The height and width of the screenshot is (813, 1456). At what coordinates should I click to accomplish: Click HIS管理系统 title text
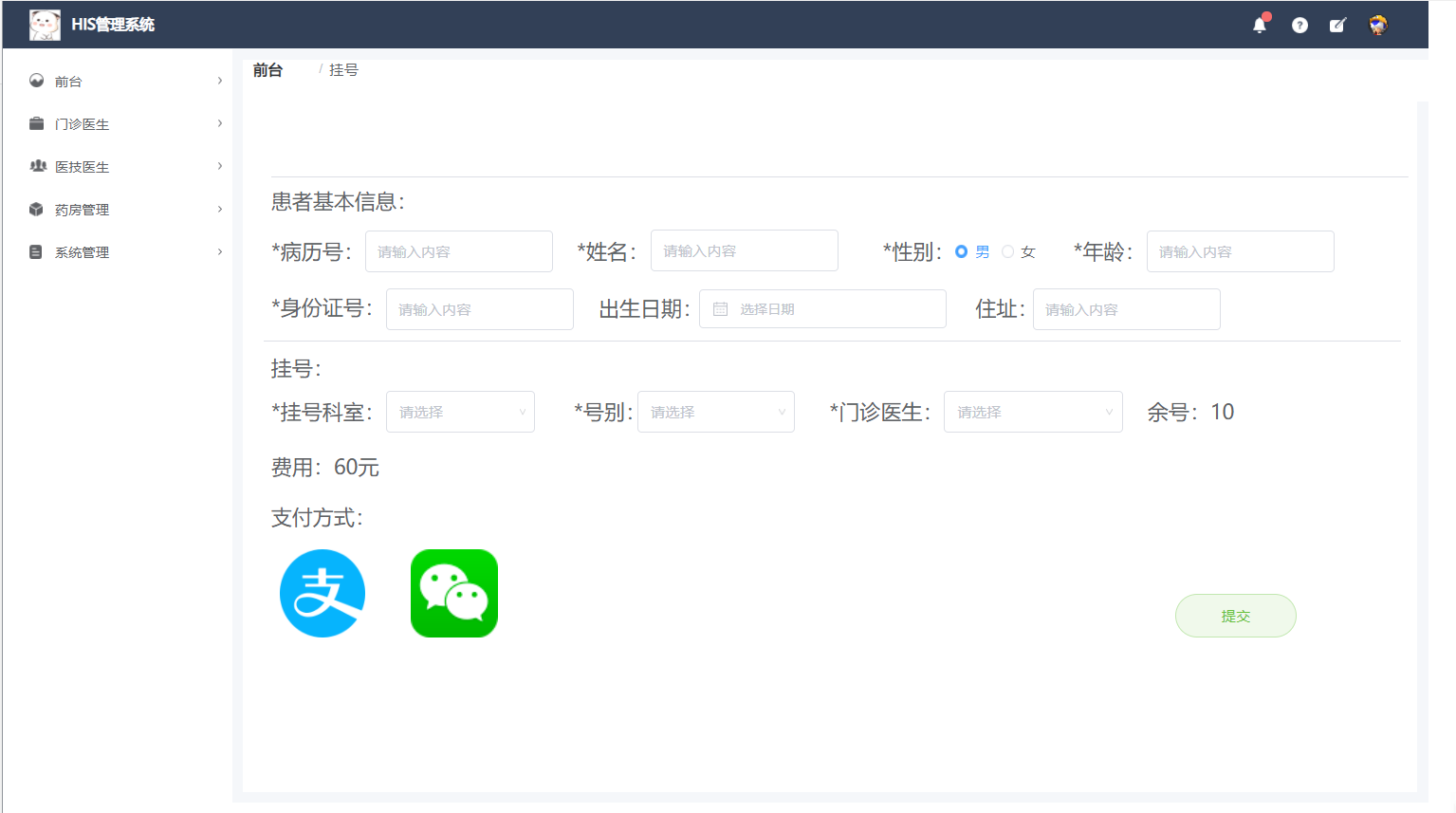[x=113, y=25]
